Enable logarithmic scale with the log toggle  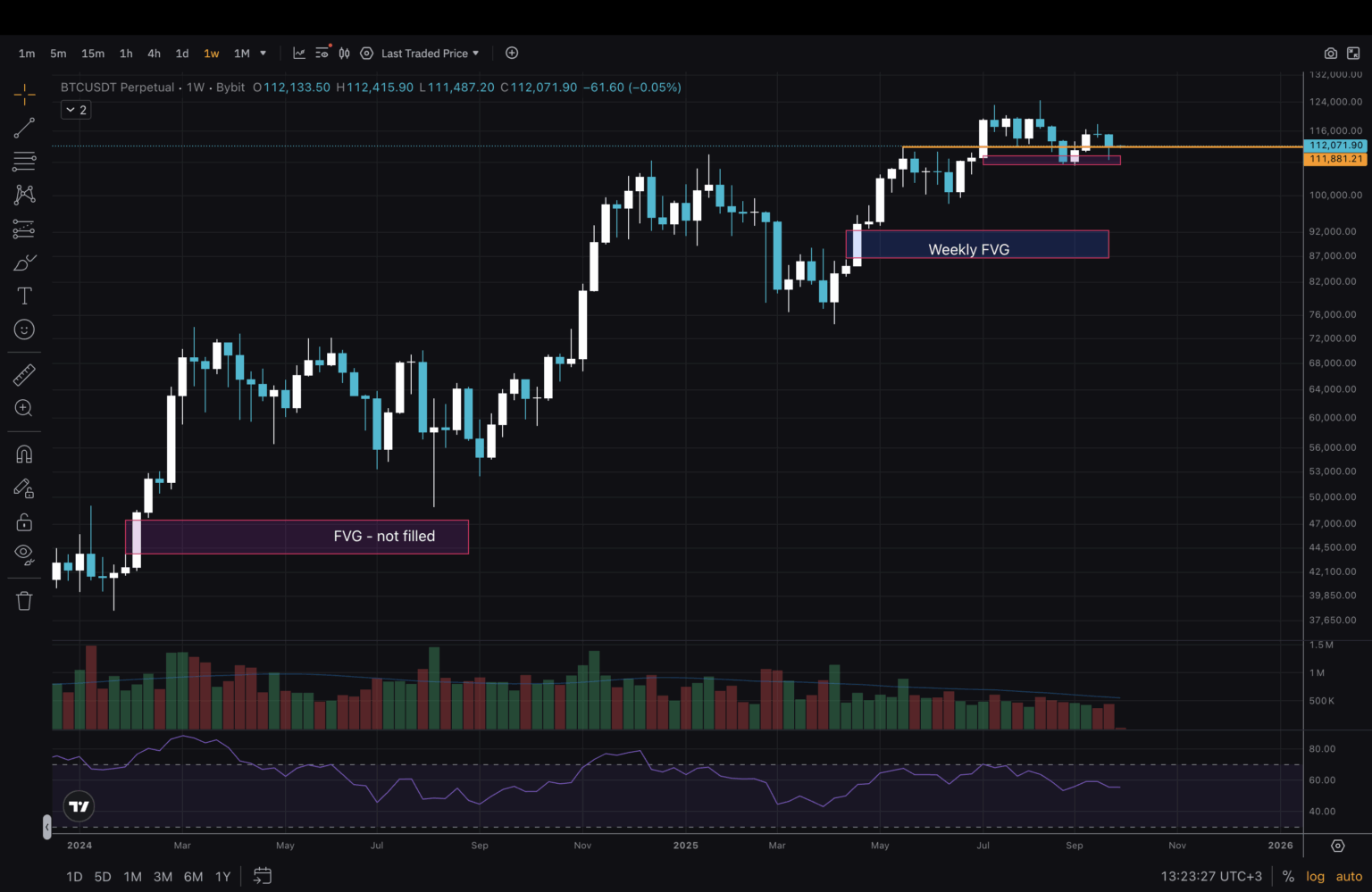point(1315,876)
